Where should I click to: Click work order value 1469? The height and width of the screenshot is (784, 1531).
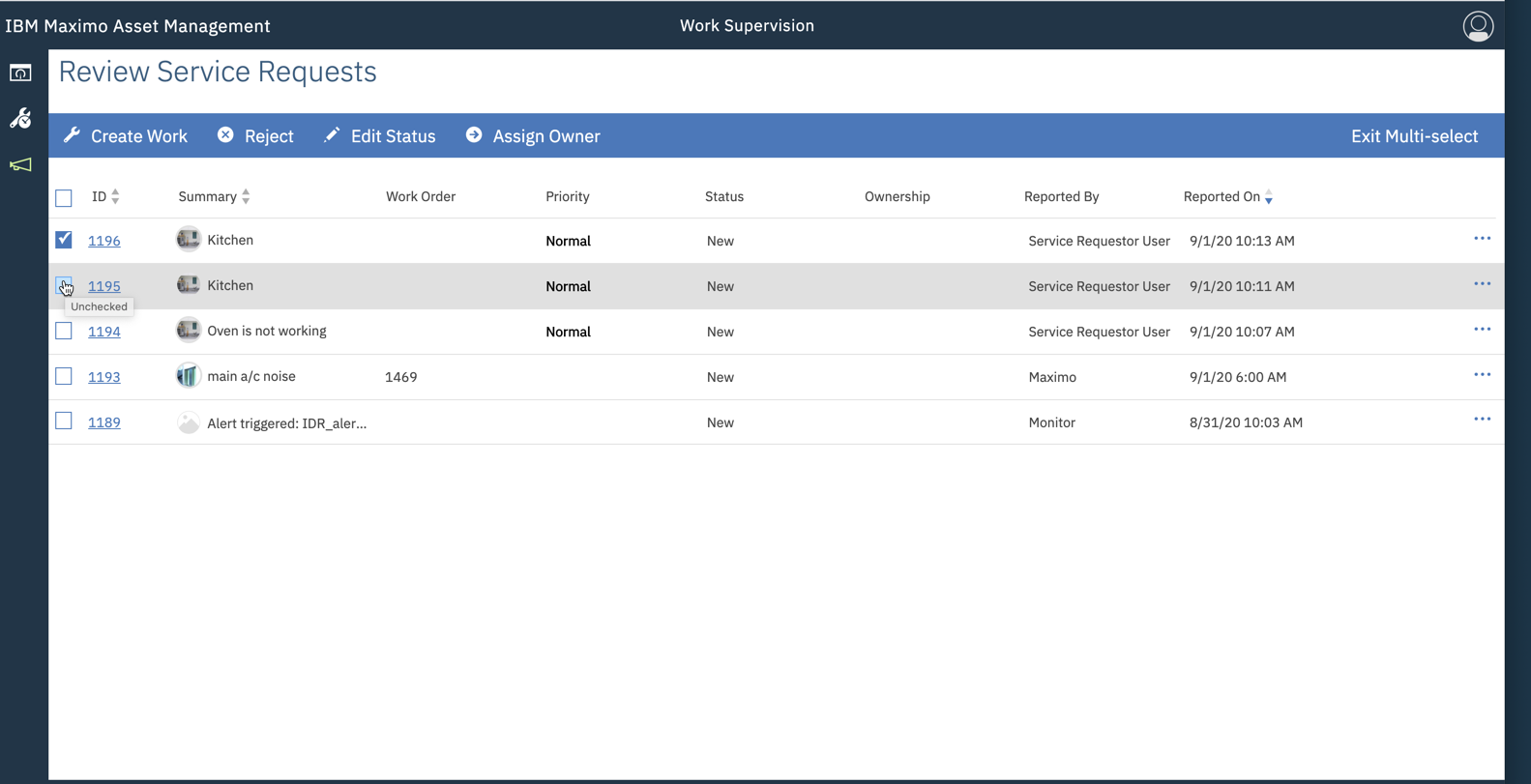(x=400, y=377)
